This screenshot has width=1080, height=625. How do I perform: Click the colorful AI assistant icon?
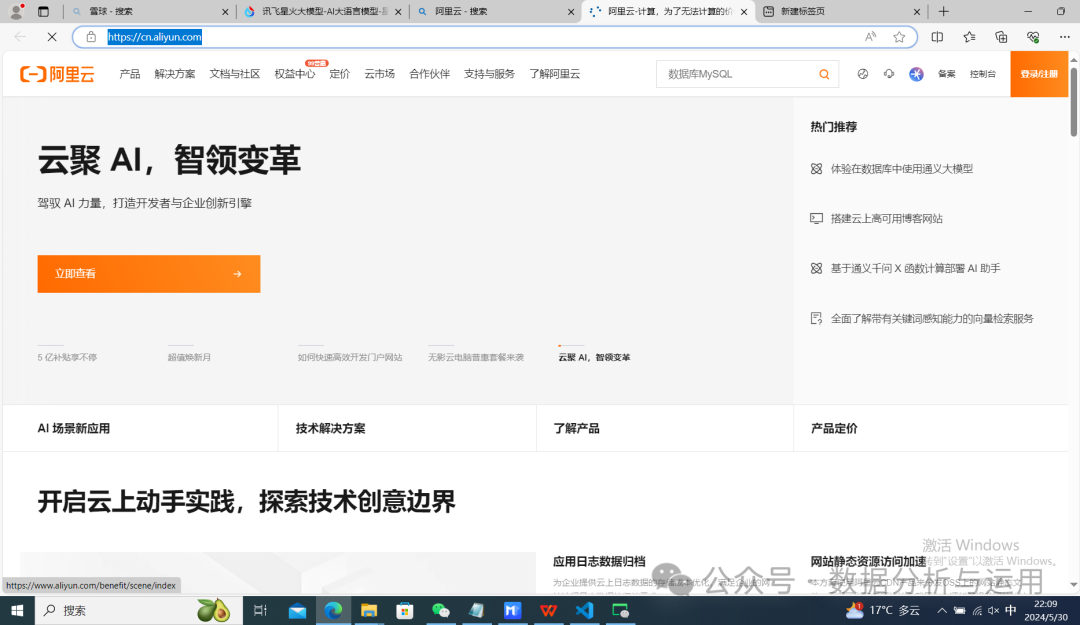[916, 74]
